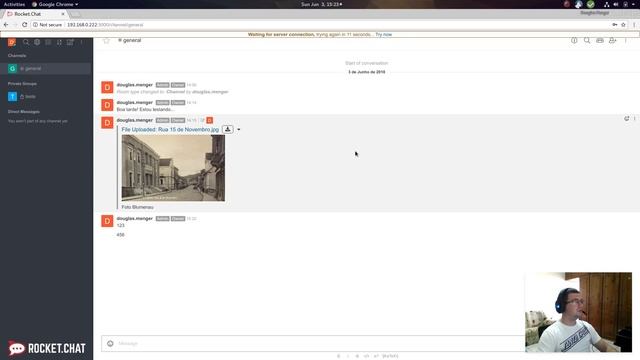Collapse the uploaded image preview arrow
640x360 pixels.
coord(239,130)
